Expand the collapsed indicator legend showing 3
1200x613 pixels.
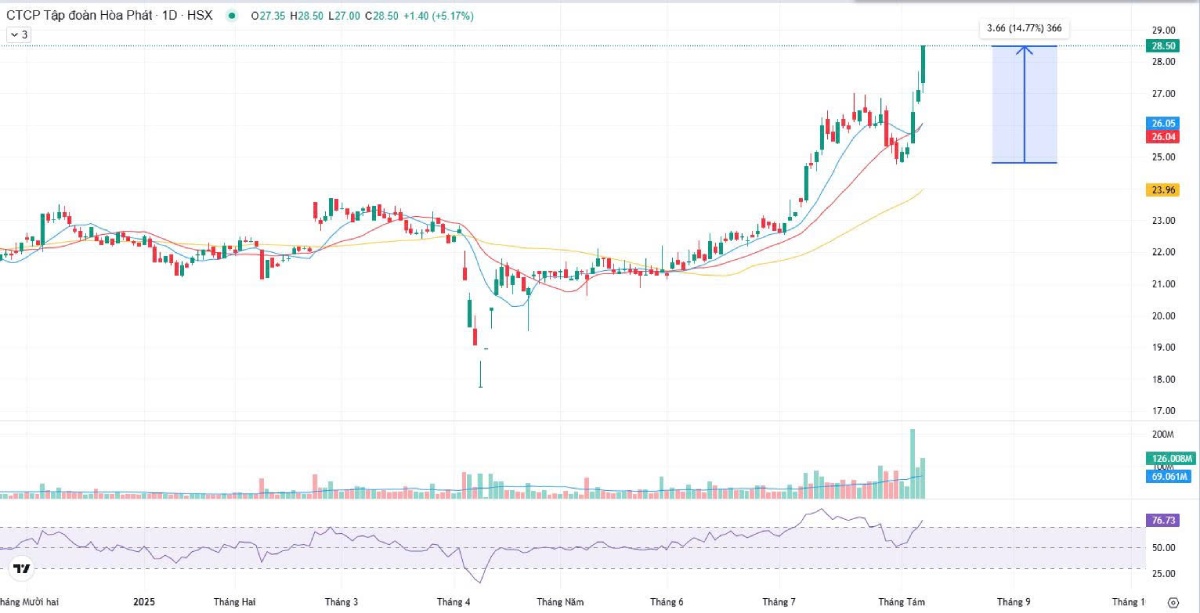click(18, 35)
